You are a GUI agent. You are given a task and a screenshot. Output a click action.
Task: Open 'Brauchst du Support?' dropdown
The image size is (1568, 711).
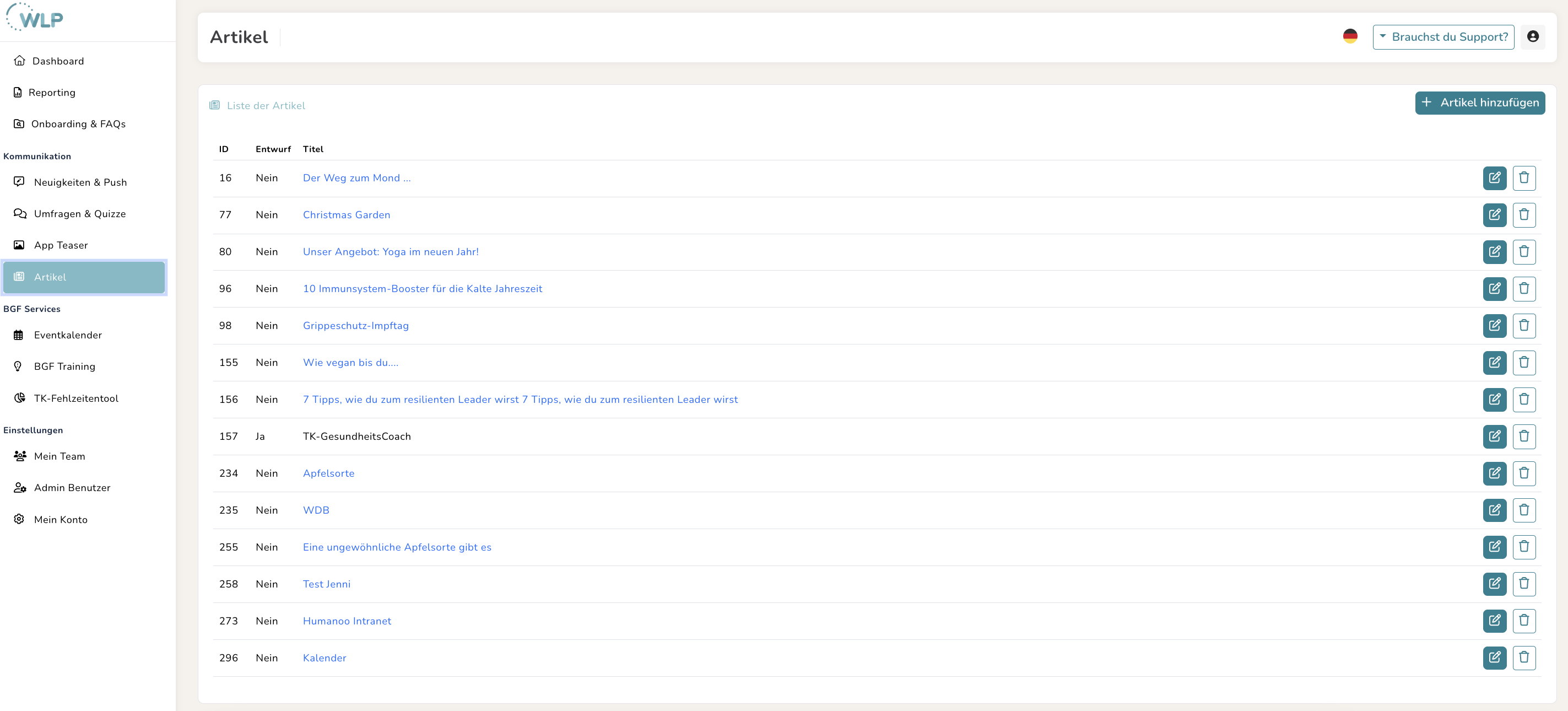[x=1442, y=37]
